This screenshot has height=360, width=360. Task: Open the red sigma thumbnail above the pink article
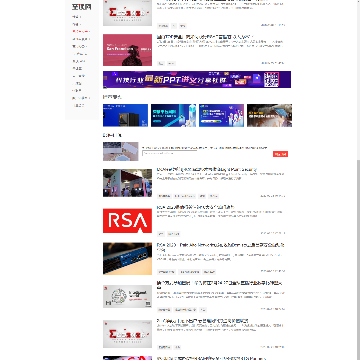coord(127,13)
